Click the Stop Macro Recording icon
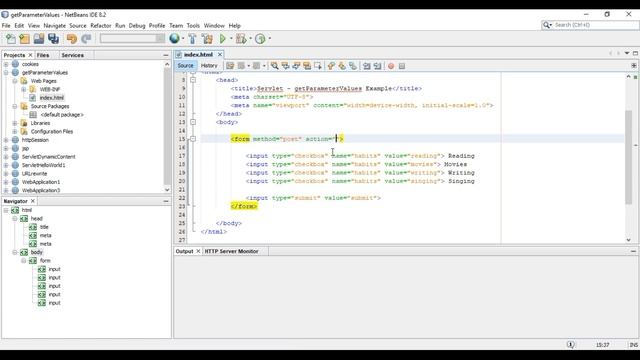The width and height of the screenshot is (640, 360). [x=402, y=66]
